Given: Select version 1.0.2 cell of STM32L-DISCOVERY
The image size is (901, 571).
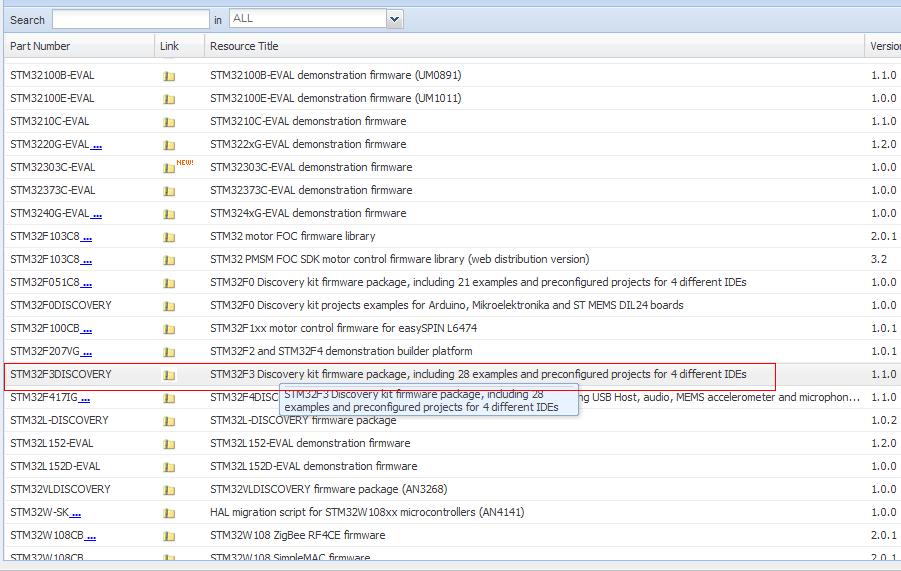Looking at the screenshot, I should pos(884,420).
